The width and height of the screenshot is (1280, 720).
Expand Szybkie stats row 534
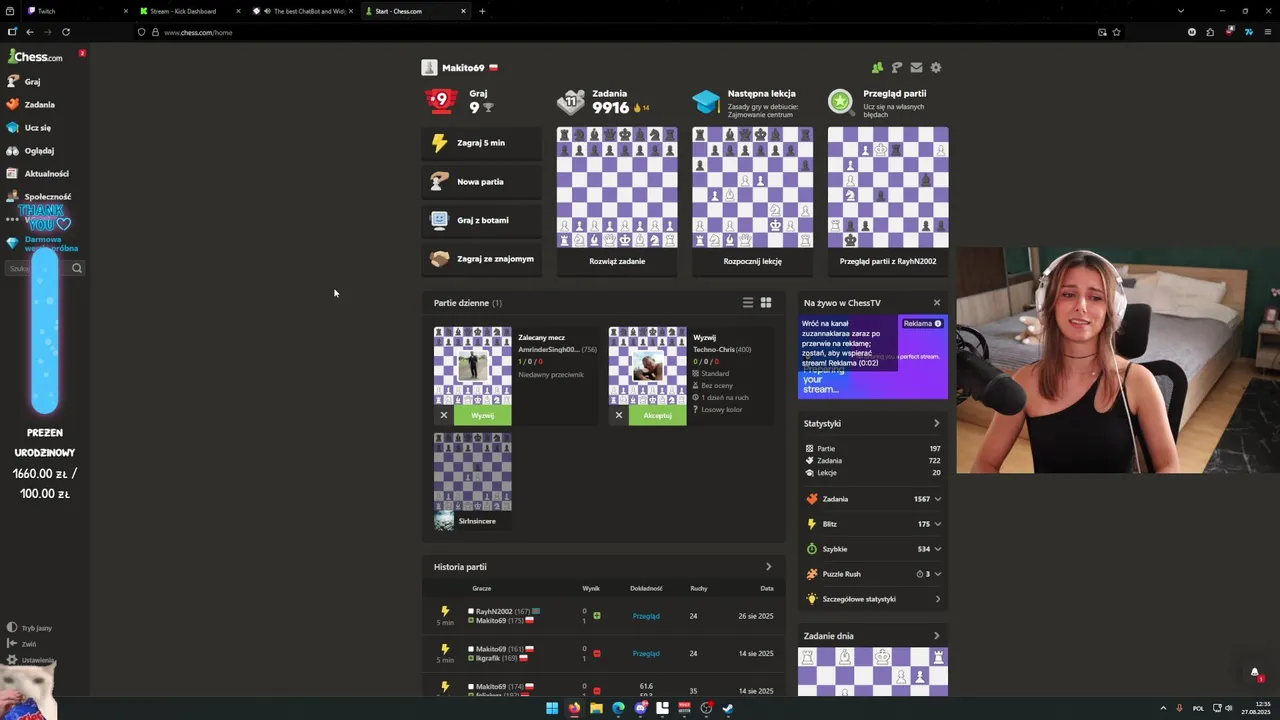873,549
